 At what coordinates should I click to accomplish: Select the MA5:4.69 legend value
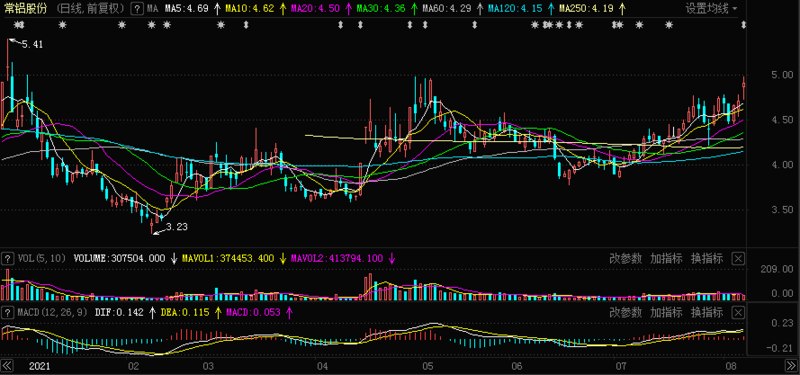pyautogui.click(x=187, y=9)
